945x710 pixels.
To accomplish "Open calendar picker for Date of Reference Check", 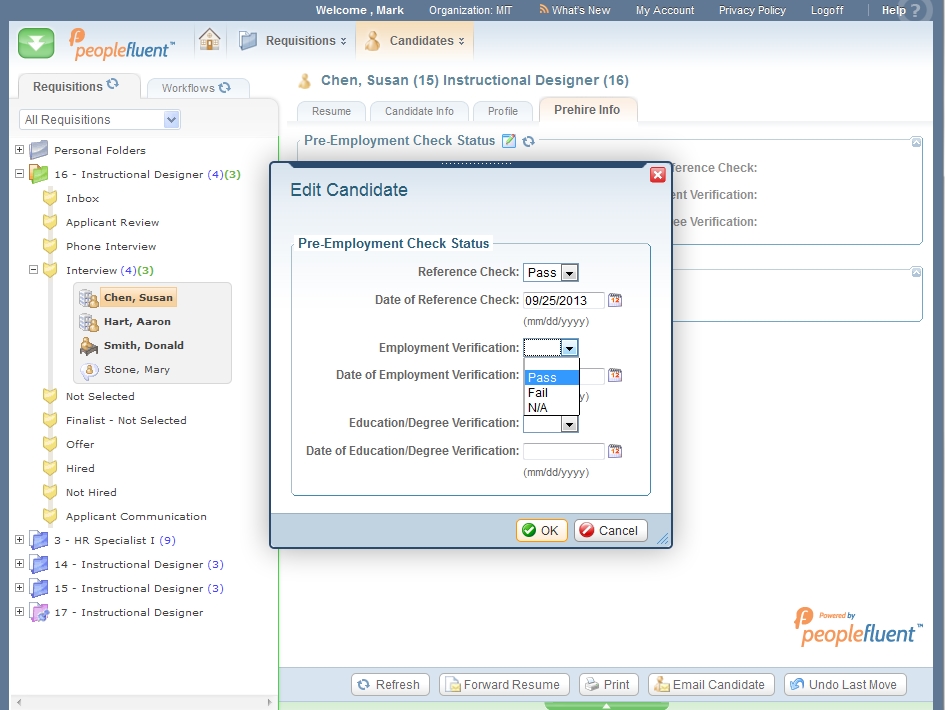I will click(x=615, y=300).
